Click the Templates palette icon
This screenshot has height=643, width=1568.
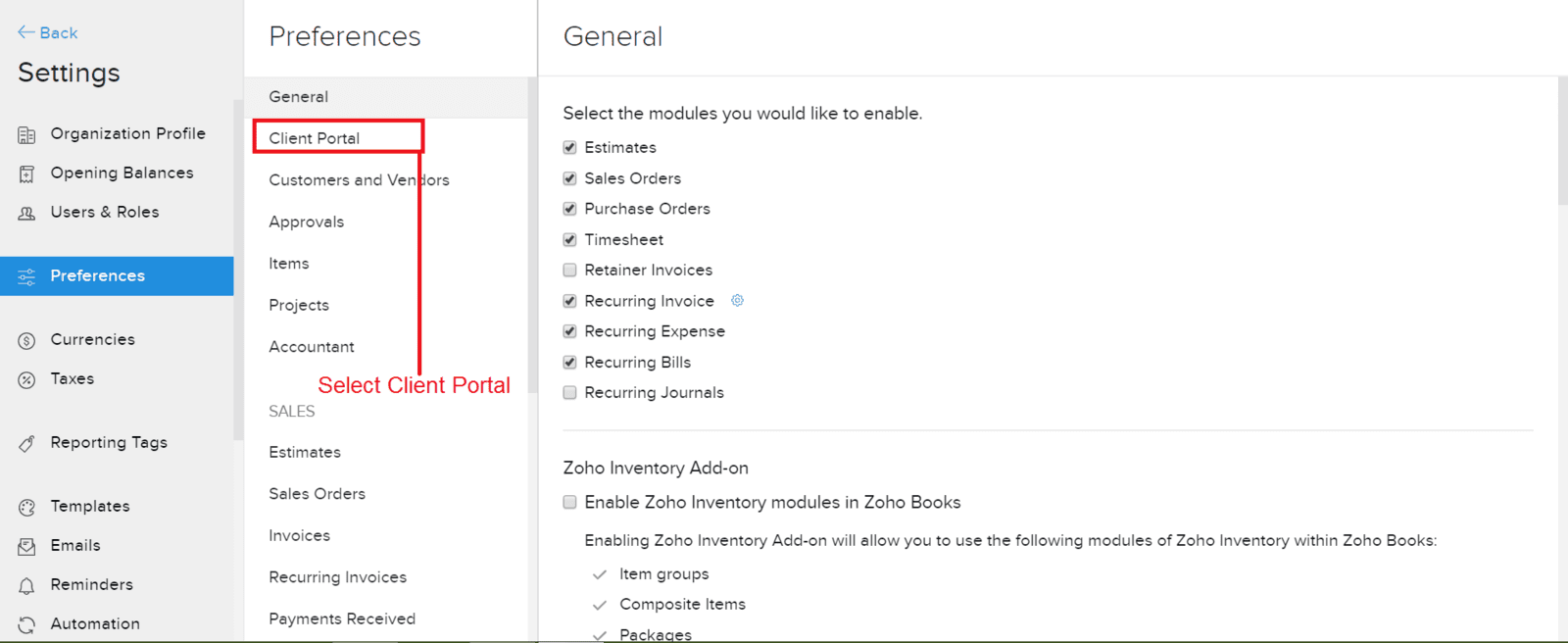[26, 508]
